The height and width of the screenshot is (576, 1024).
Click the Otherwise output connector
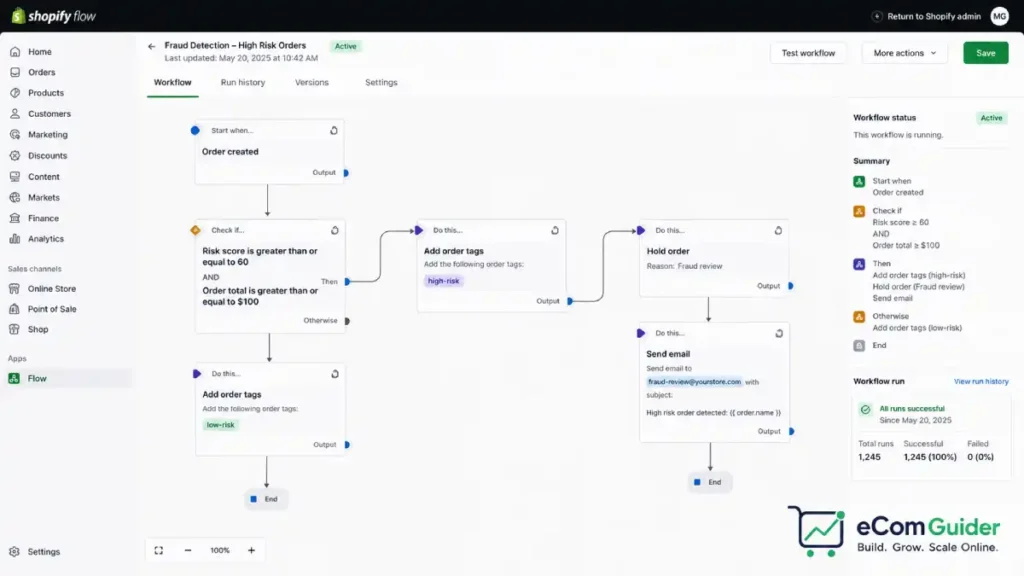[347, 321]
